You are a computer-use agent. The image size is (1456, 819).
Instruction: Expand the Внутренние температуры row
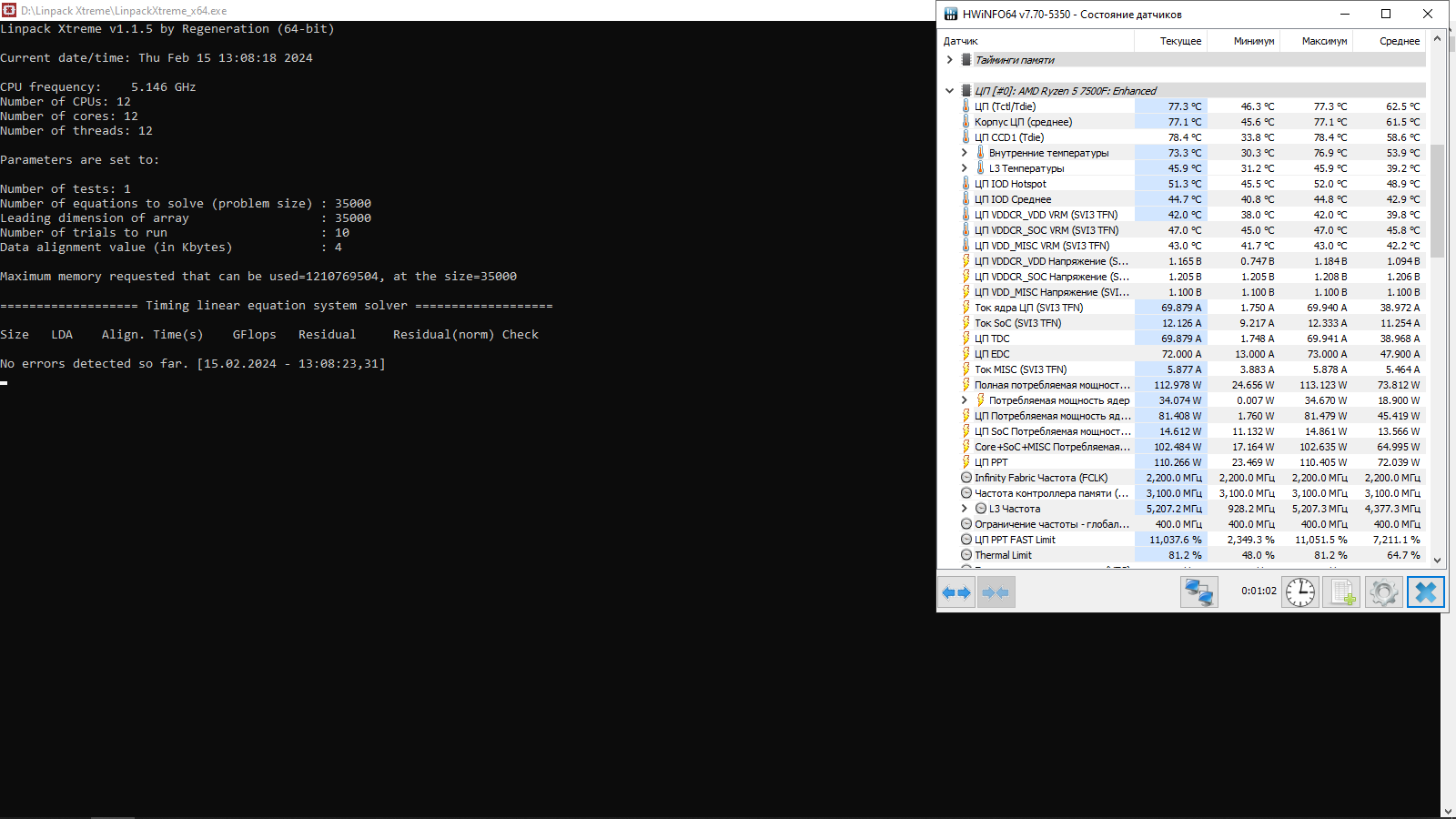[x=965, y=153]
